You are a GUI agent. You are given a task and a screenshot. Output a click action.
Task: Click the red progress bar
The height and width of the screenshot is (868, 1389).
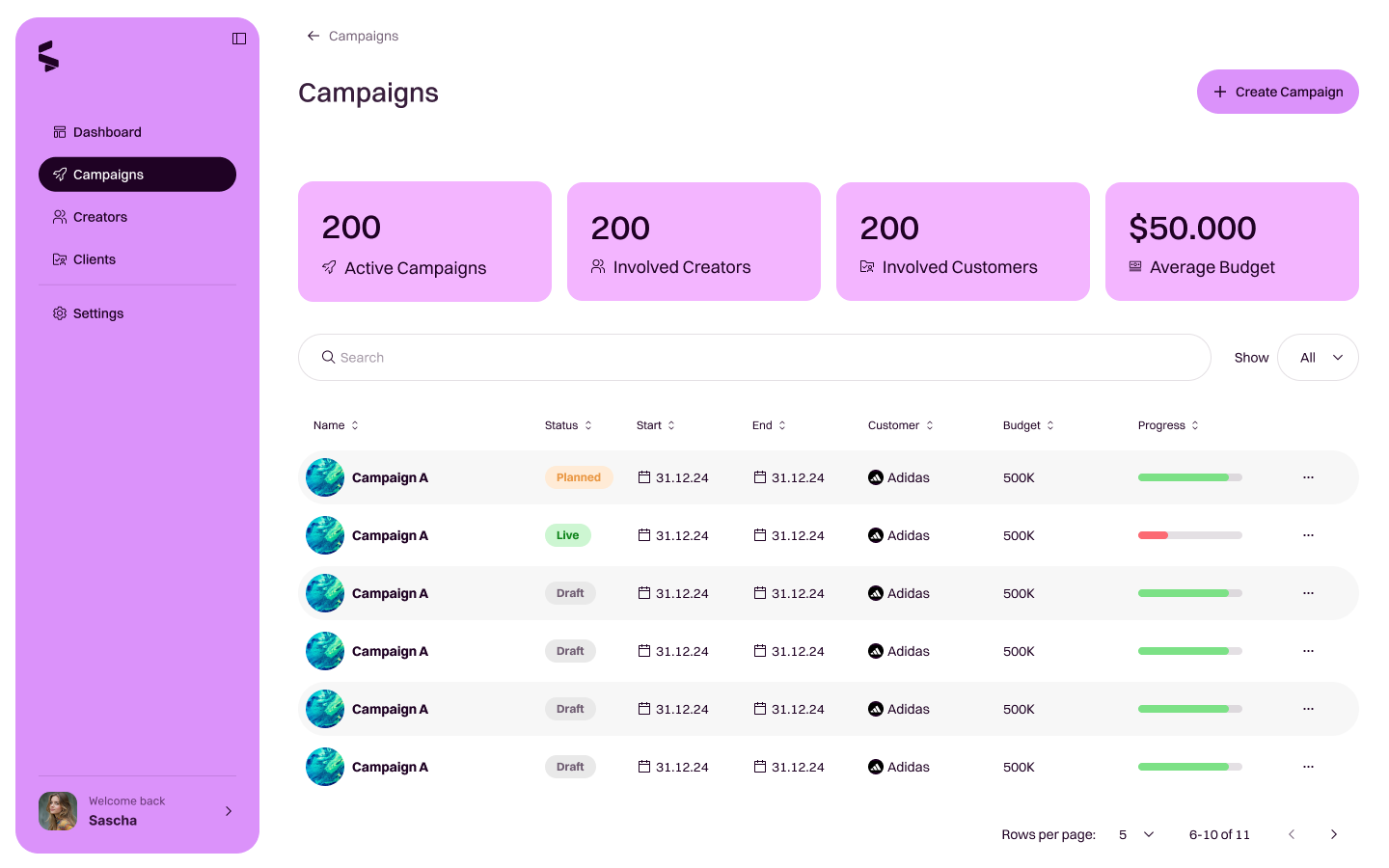pos(1154,535)
